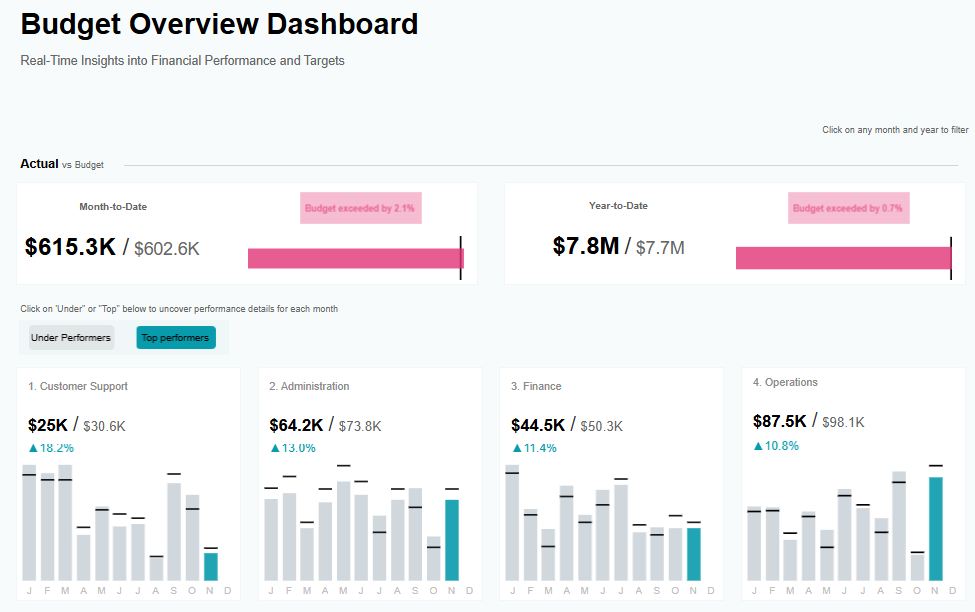
Task: Click the July bar in Finance chart
Action: point(621,532)
